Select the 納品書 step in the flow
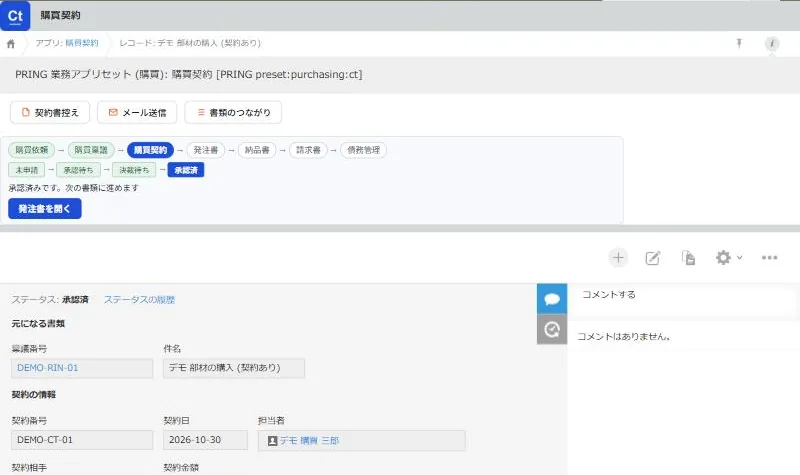The image size is (800, 475). (x=257, y=150)
